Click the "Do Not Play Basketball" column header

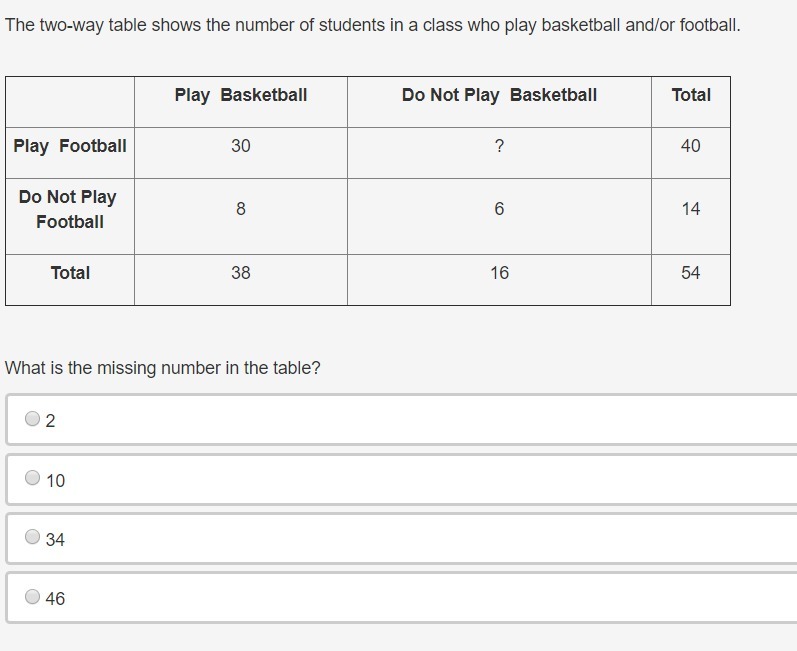(499, 95)
